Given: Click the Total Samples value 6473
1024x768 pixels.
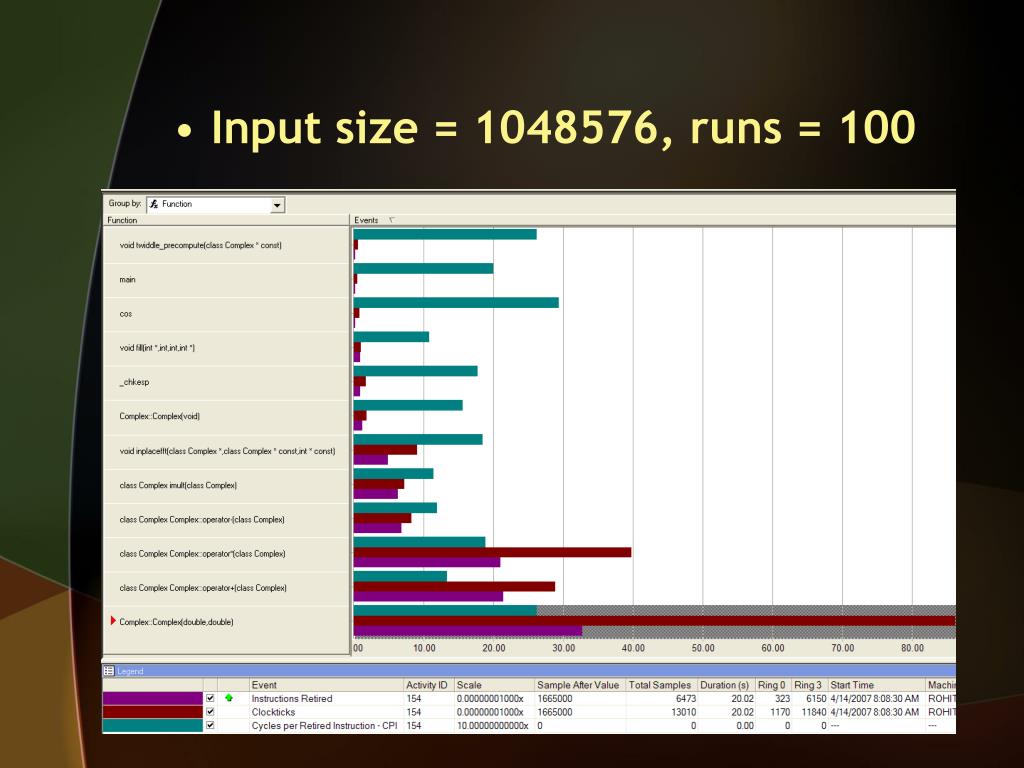Looking at the screenshot, I should (686, 699).
